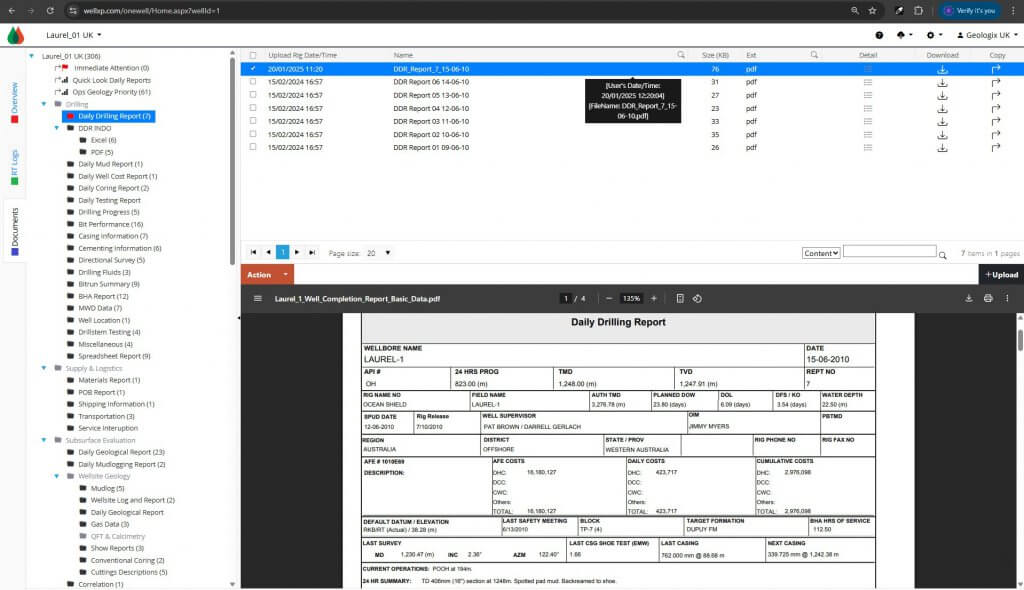1024x590 pixels.
Task: Open Bit Performance (16) folder
Action: coord(110,224)
